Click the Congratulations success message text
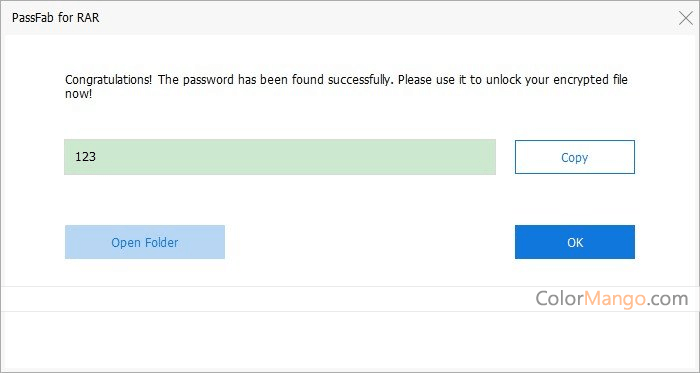The height and width of the screenshot is (373, 700). (x=346, y=87)
